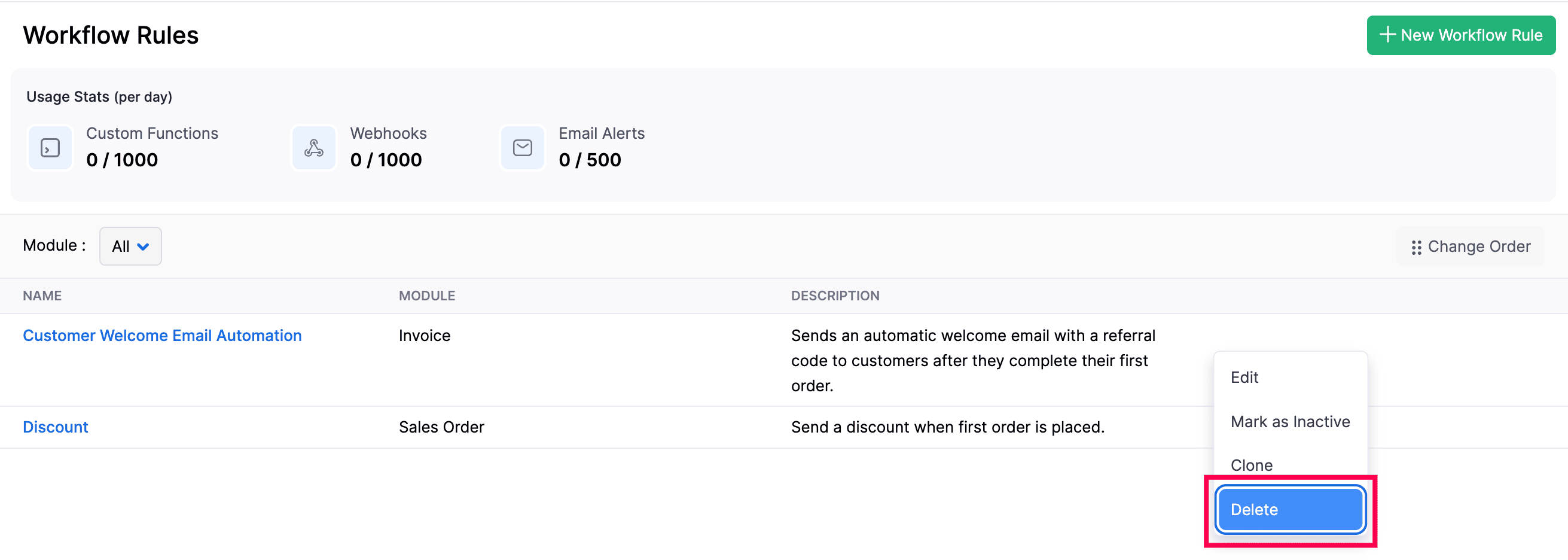Click Delete in the context menu

tap(1290, 510)
